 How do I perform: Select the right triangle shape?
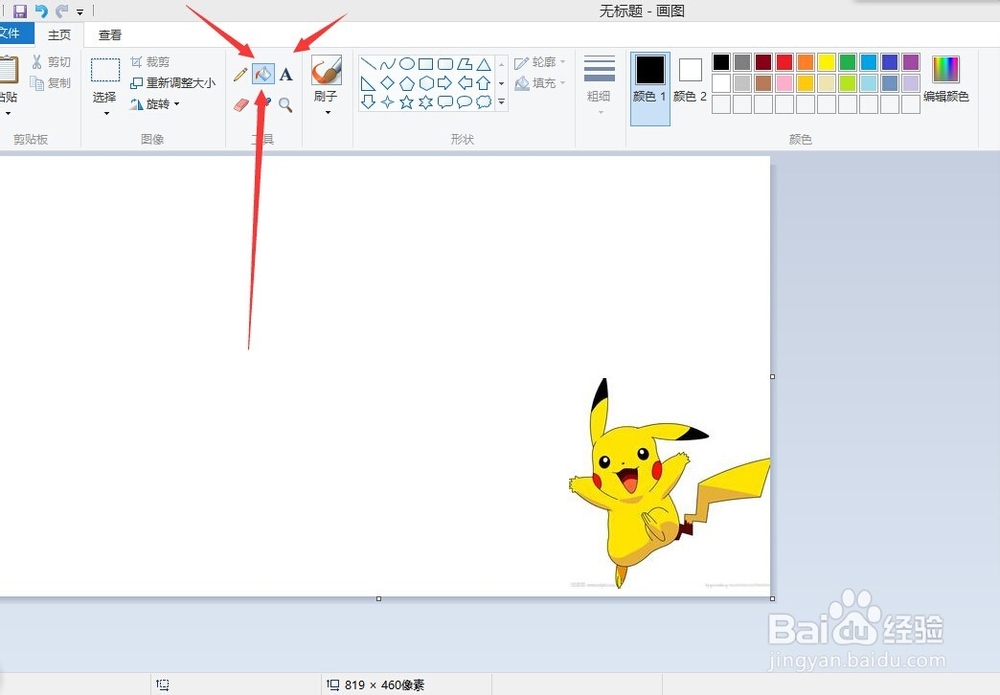click(368, 83)
